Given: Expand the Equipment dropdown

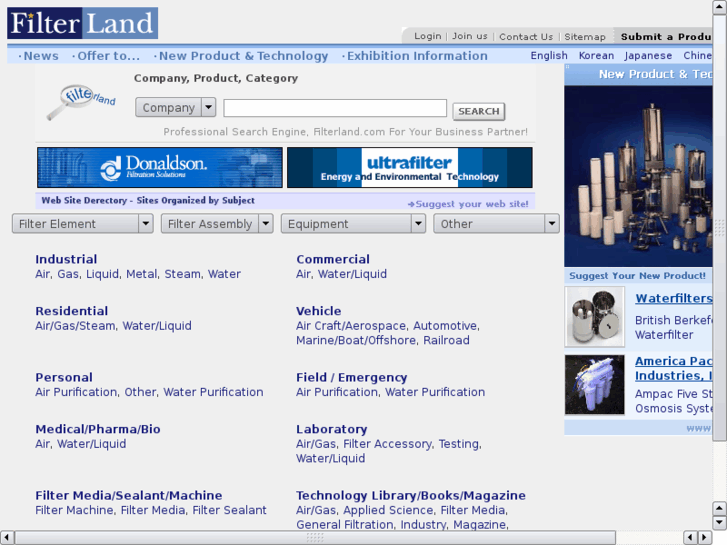Looking at the screenshot, I should coord(353,224).
